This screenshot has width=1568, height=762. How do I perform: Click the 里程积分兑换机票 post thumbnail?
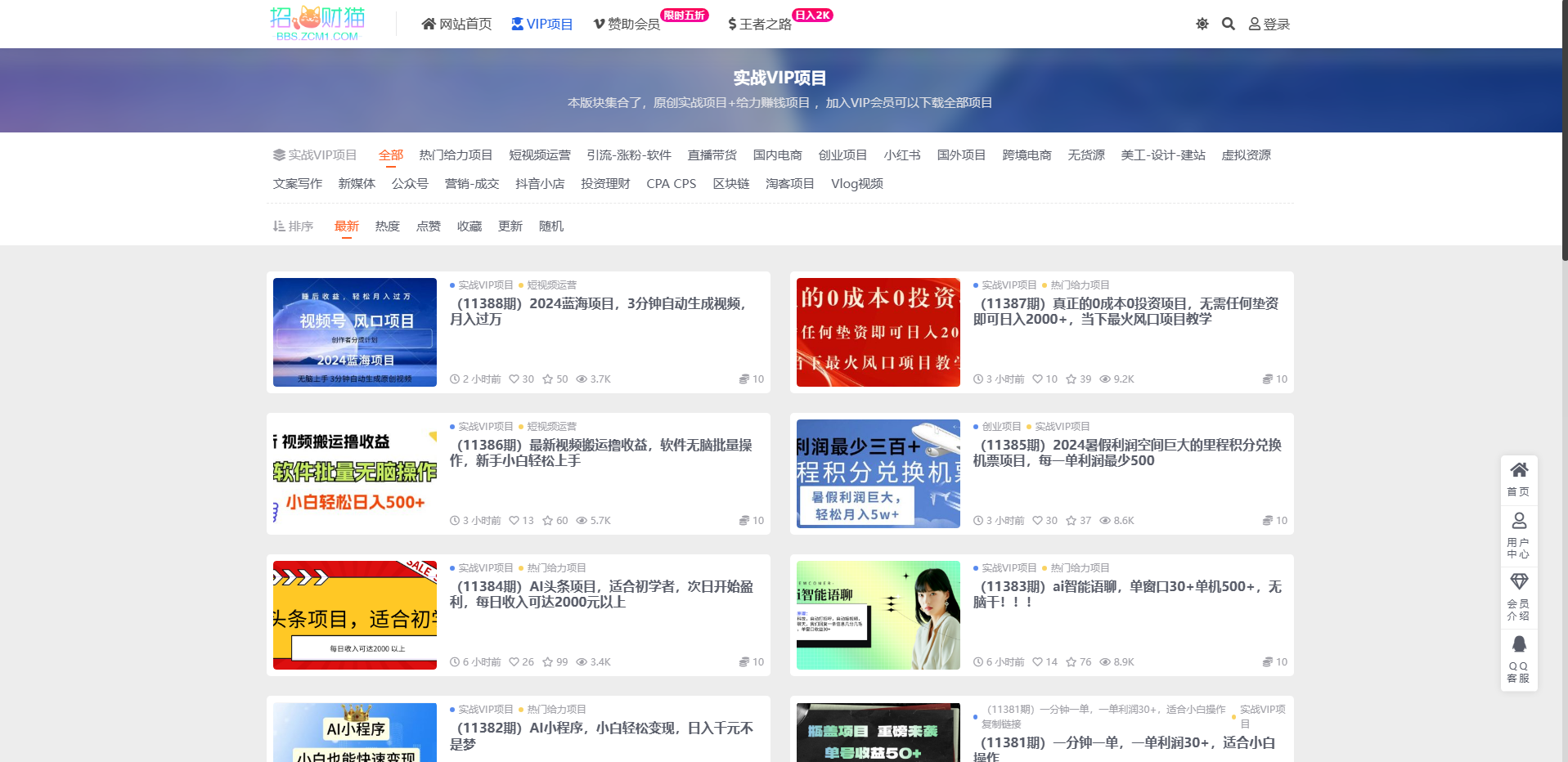tap(878, 473)
